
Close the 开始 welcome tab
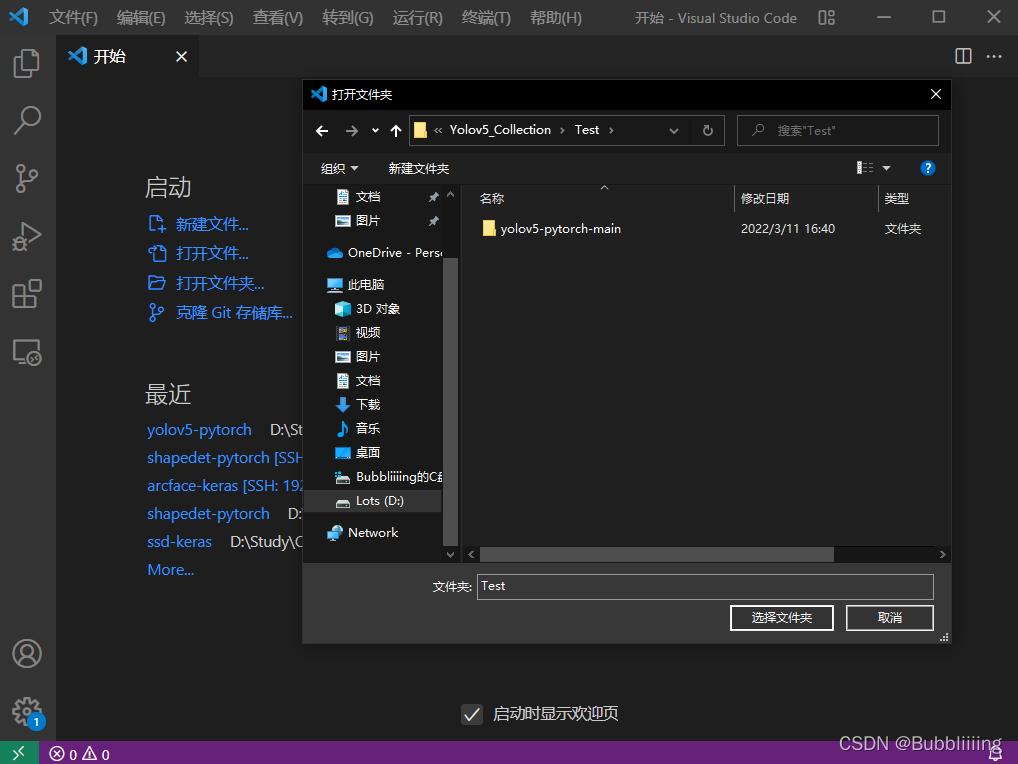(x=181, y=56)
